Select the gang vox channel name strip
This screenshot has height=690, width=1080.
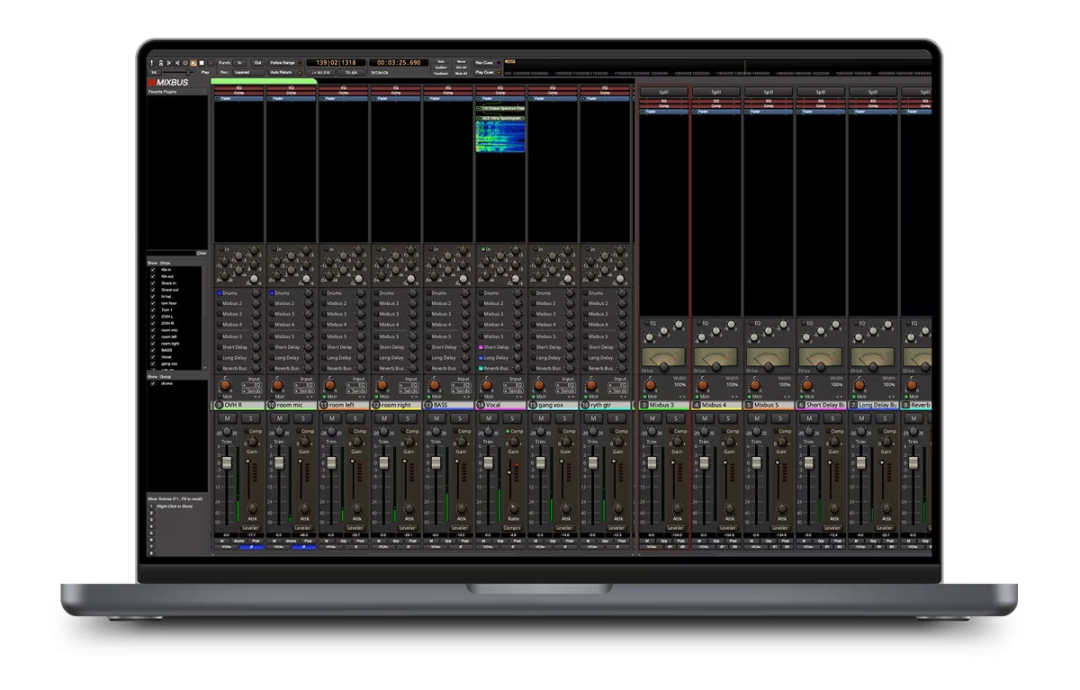tap(553, 406)
